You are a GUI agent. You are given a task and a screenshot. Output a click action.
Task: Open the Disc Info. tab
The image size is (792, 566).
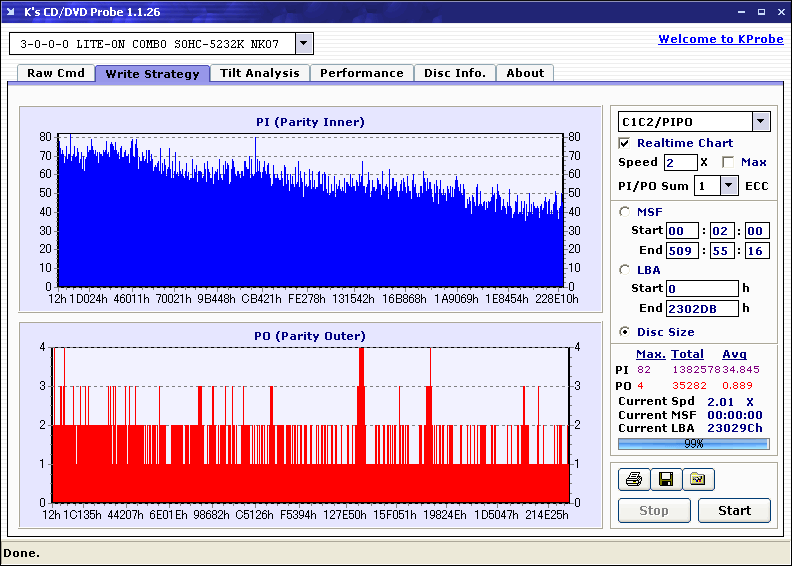coord(454,73)
